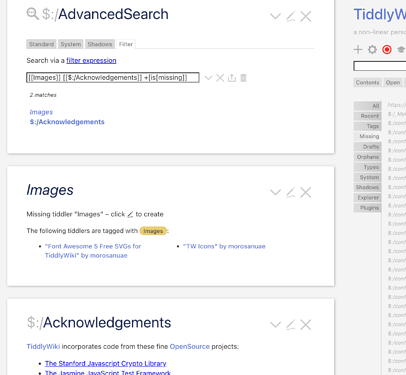Open the control panel gear icon

tap(372, 50)
